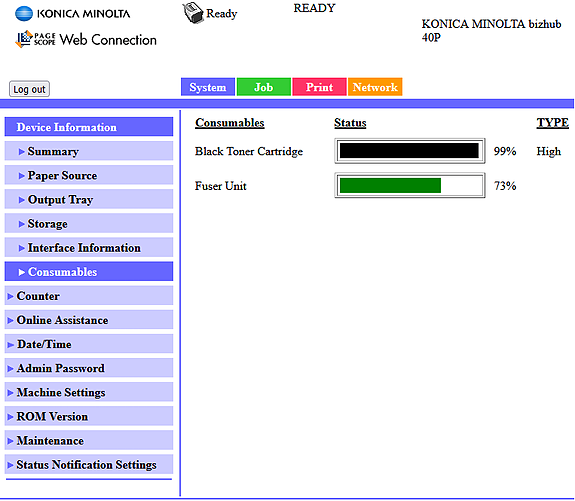Screen dimensions: 575x501
Task: Select Device Information menu header
Action: tap(89, 127)
